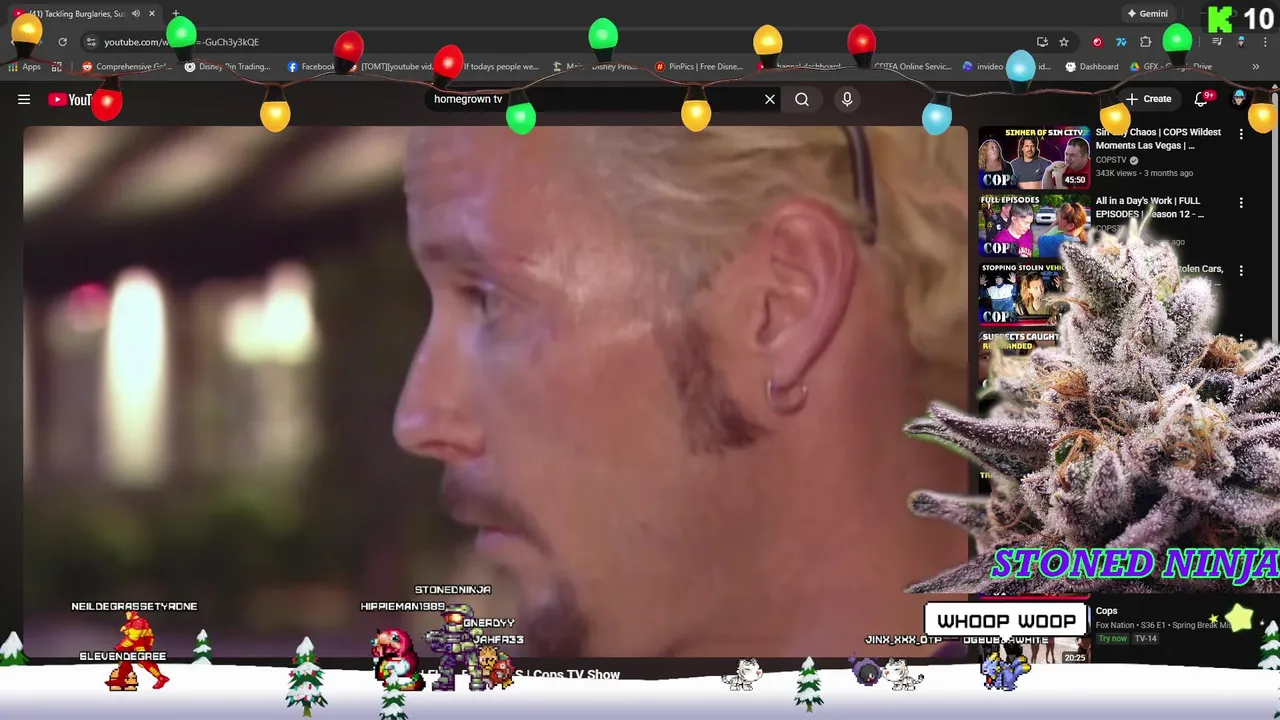This screenshot has width=1280, height=720.
Task: Open options for Sin City Chaos video
Action: [1241, 134]
